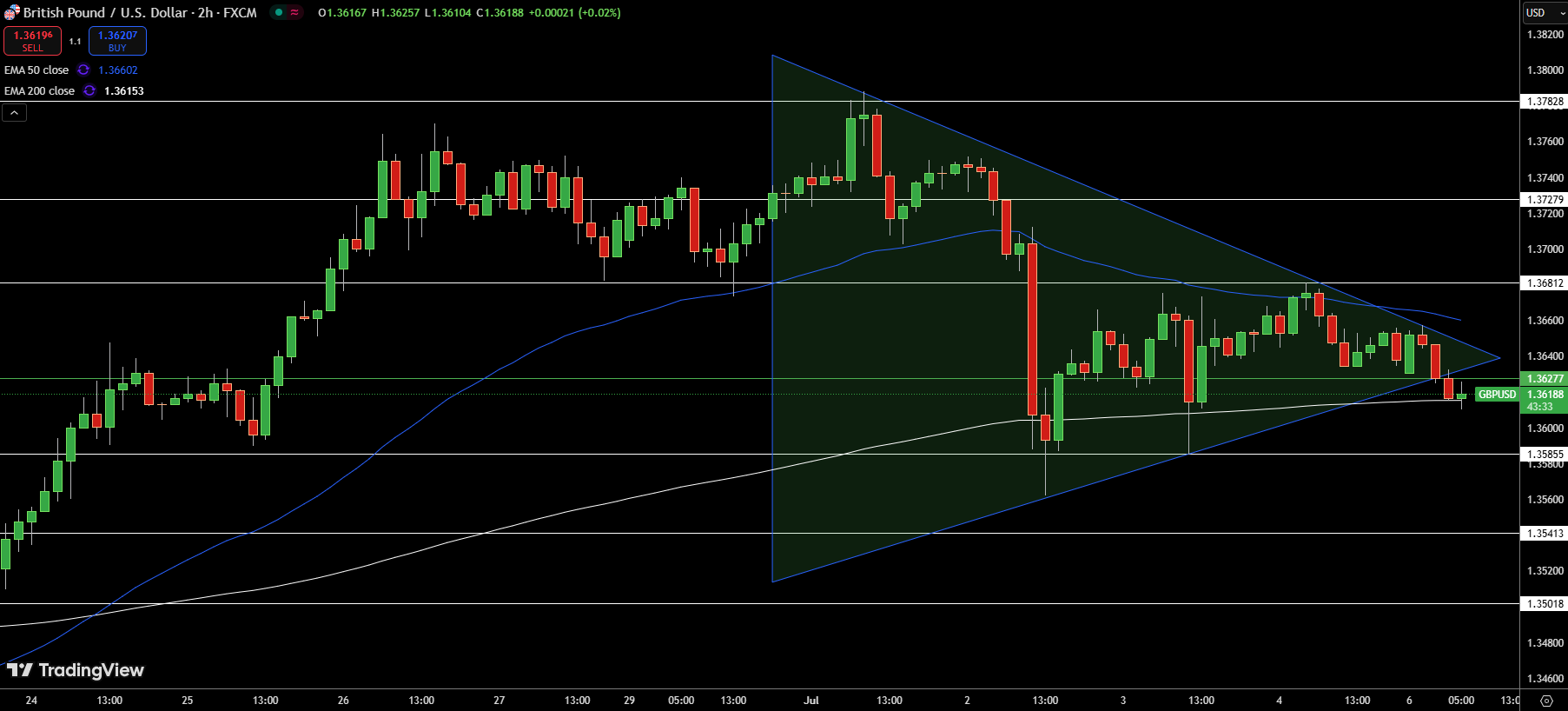Click the SELL 1.36196 button
This screenshot has width=1568, height=711.
[x=32, y=41]
